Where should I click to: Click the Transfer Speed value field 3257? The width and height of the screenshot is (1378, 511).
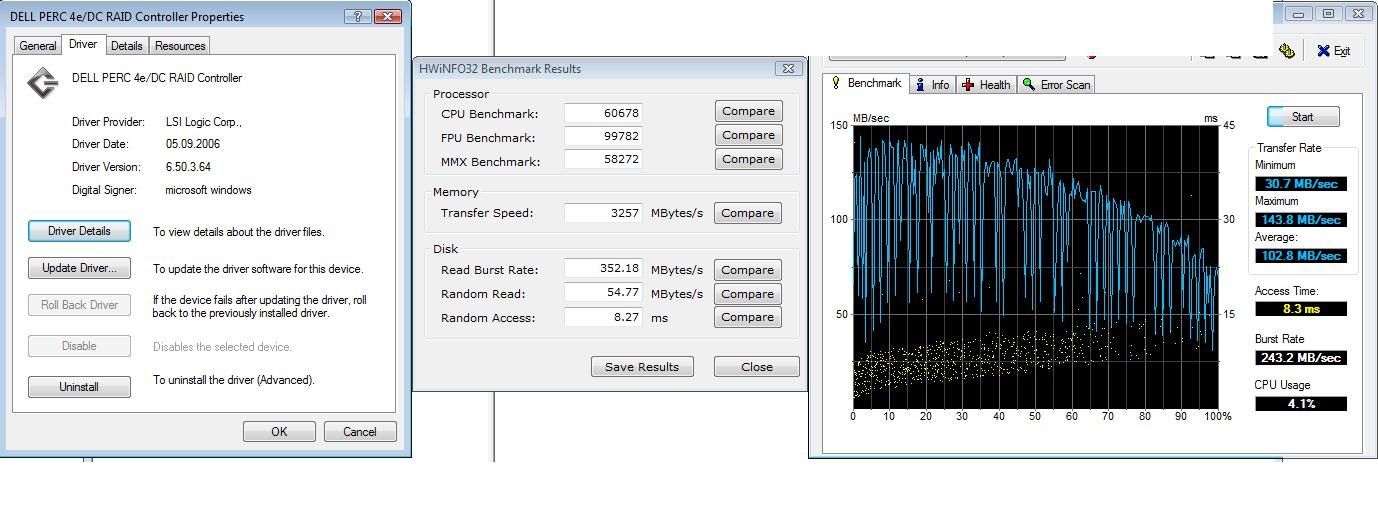(603, 213)
